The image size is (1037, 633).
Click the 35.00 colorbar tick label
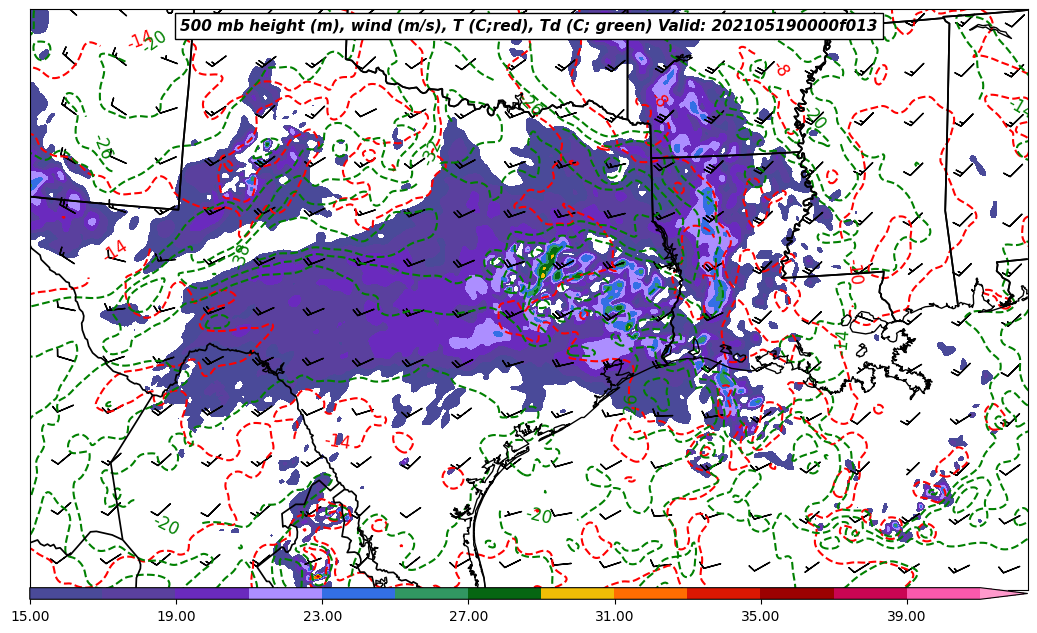coord(761,616)
